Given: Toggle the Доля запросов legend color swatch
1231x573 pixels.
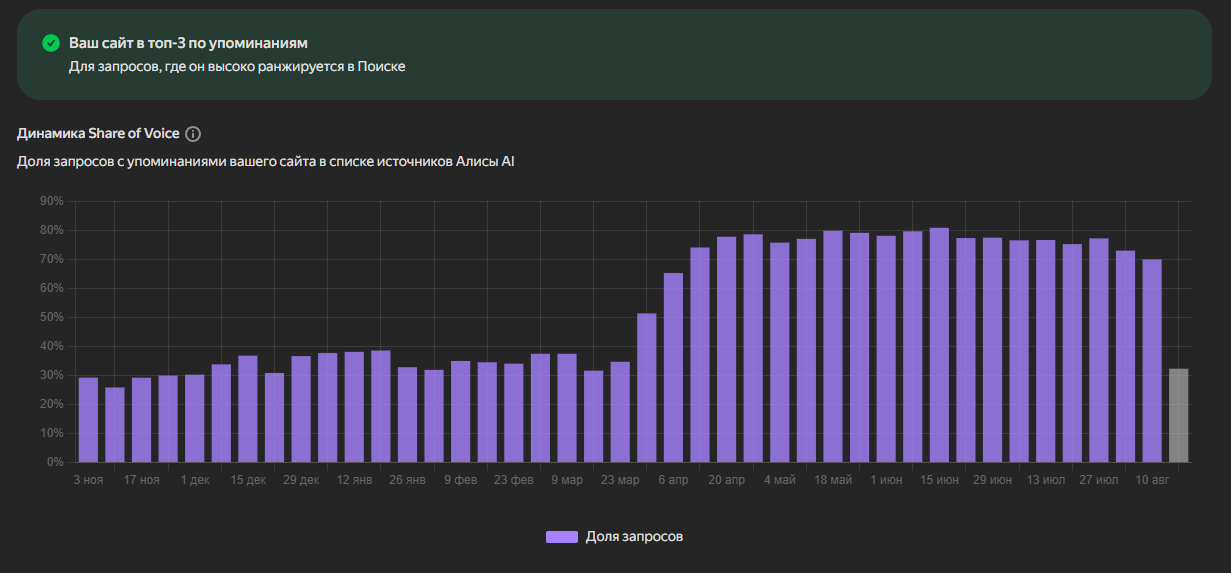Looking at the screenshot, I should (562, 537).
